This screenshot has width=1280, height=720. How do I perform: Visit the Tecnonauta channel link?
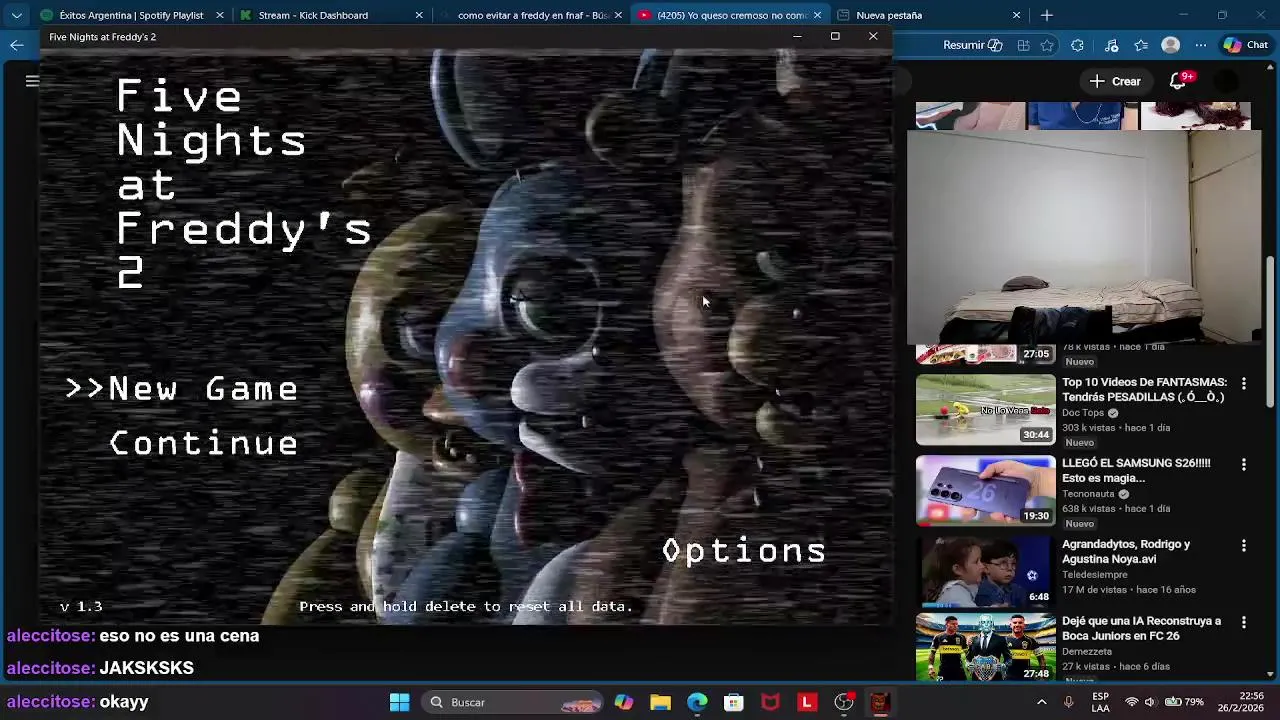(1088, 494)
